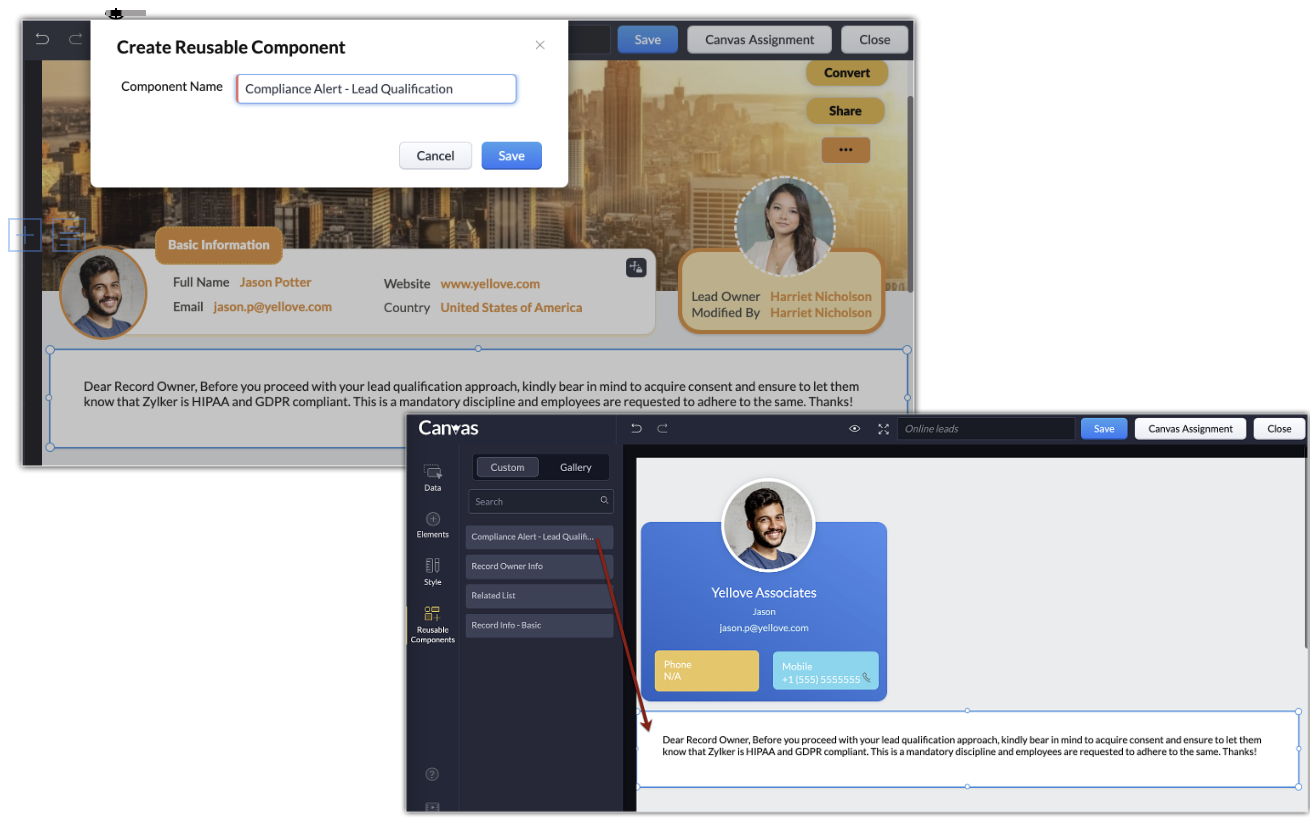Open the three-dots more options button
This screenshot has width=1314, height=824.
coord(845,150)
